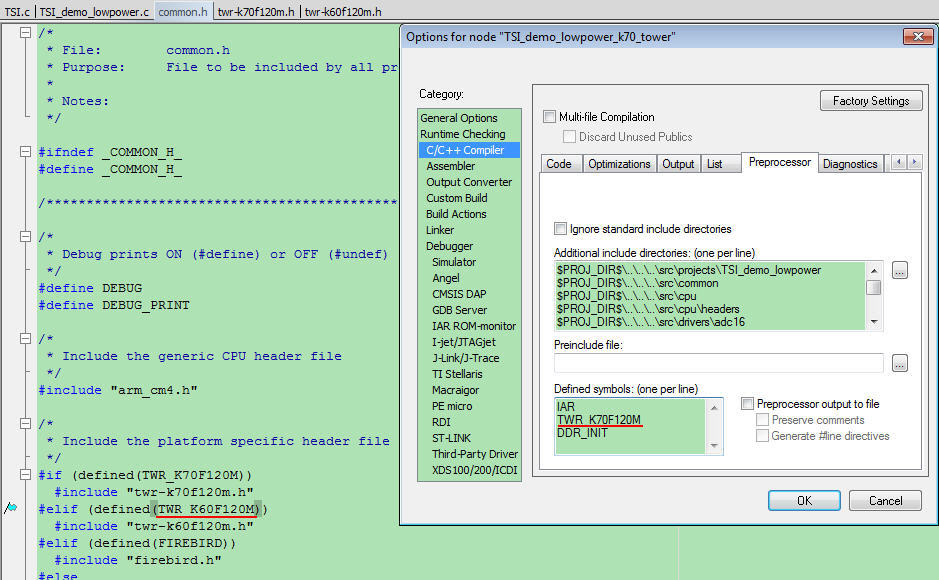Viewport: 939px width, 580px height.
Task: Open twr-k60f120m.h editor tab
Action: [x=343, y=12]
